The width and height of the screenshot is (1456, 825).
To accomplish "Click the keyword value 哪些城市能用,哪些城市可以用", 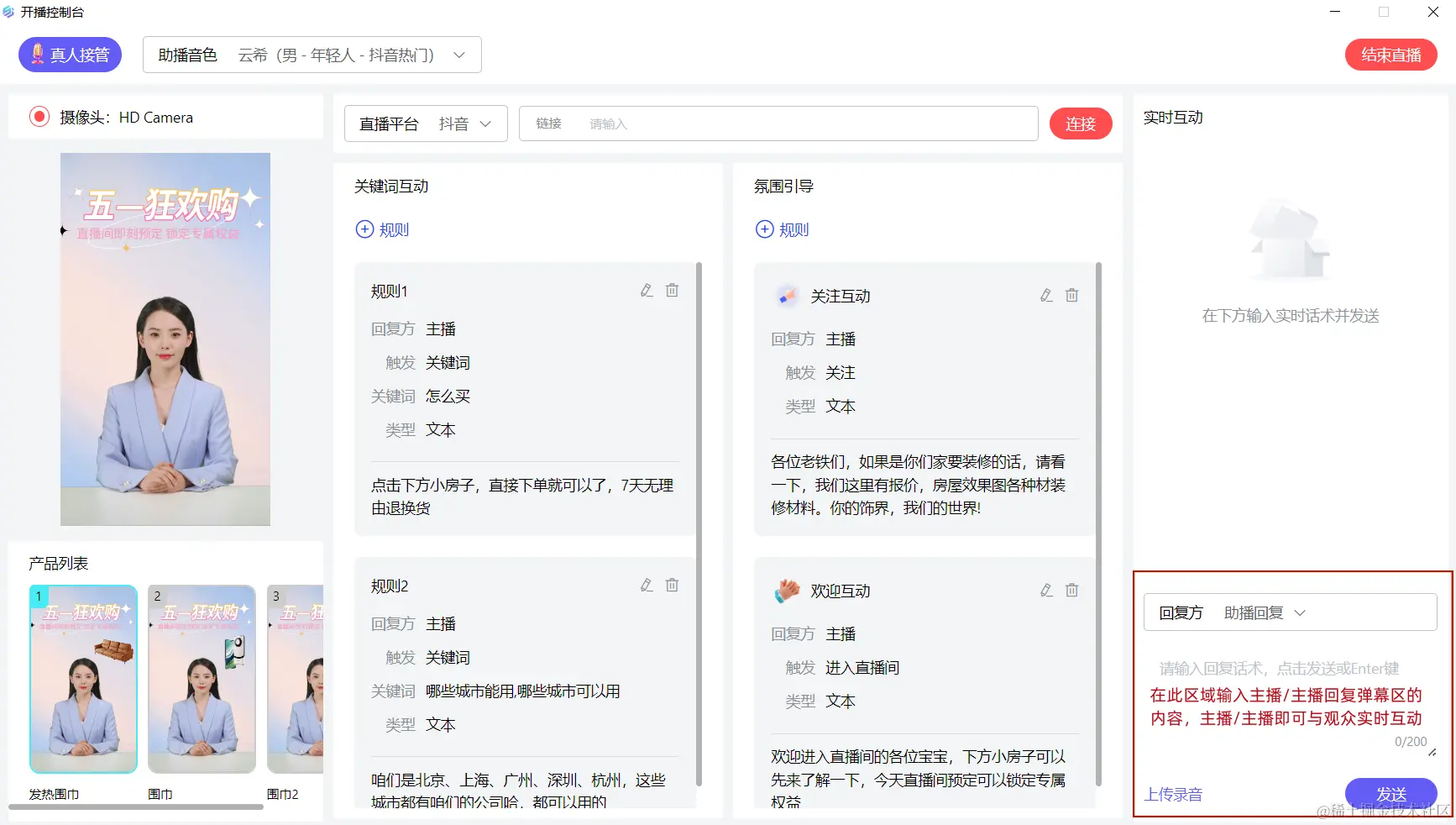I will coord(522,691).
